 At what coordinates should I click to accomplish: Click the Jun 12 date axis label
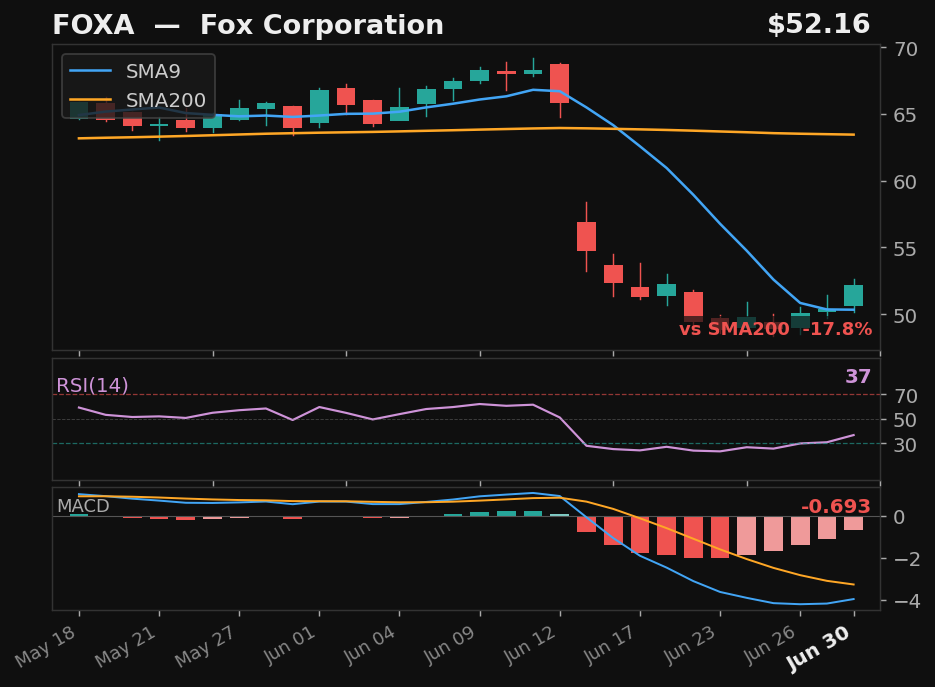click(x=530, y=645)
